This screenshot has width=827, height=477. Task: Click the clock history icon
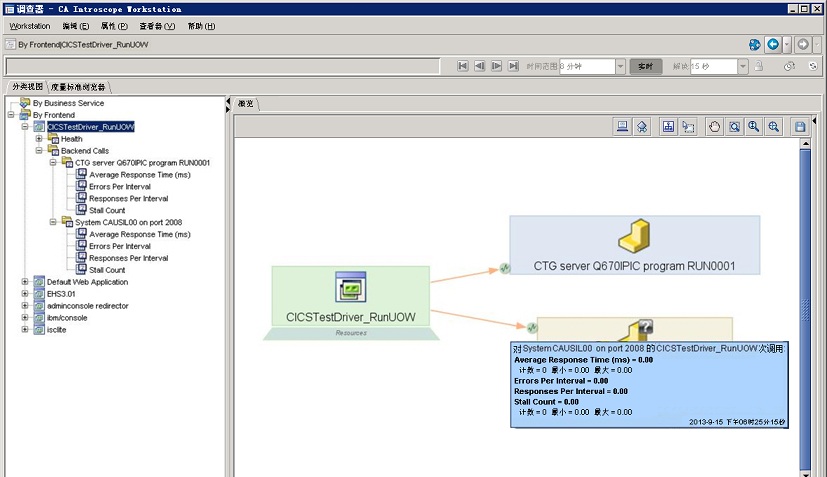pos(790,66)
